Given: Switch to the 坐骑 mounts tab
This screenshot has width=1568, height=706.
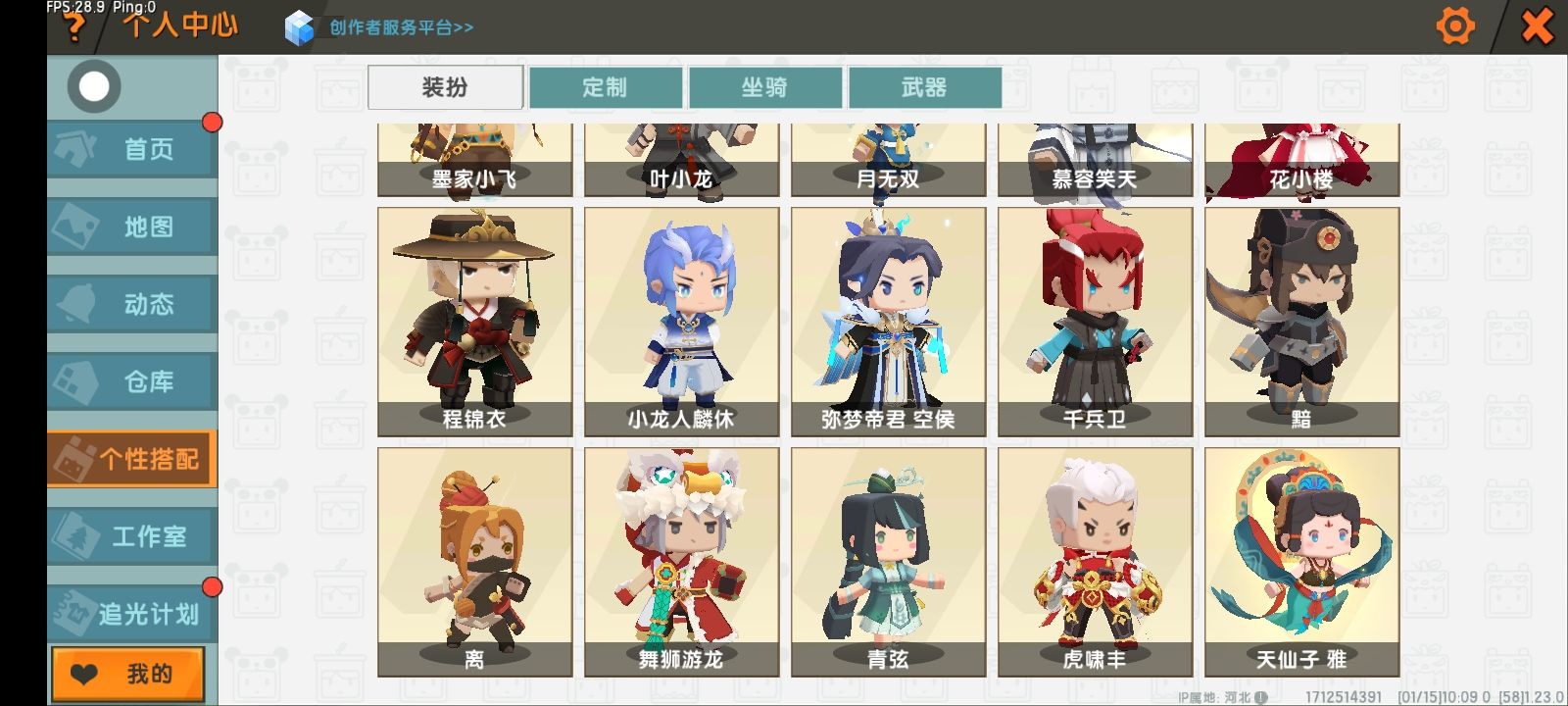Looking at the screenshot, I should 764,87.
